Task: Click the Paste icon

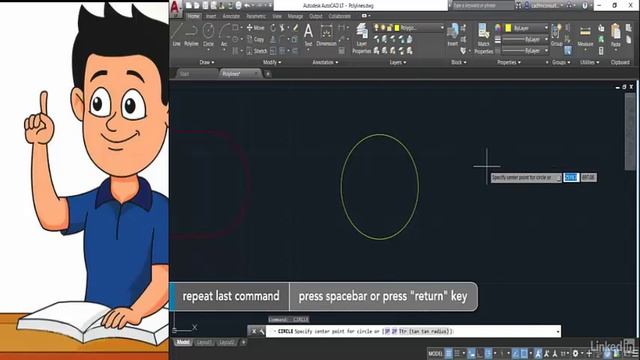Action: click(616, 35)
